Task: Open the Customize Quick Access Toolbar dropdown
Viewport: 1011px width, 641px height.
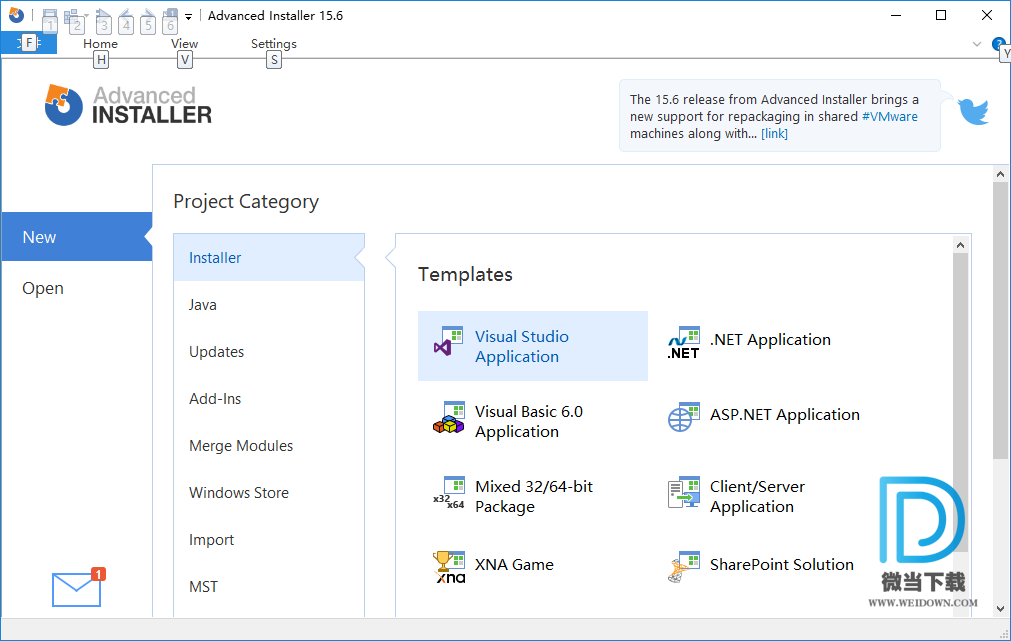Action: 188,17
